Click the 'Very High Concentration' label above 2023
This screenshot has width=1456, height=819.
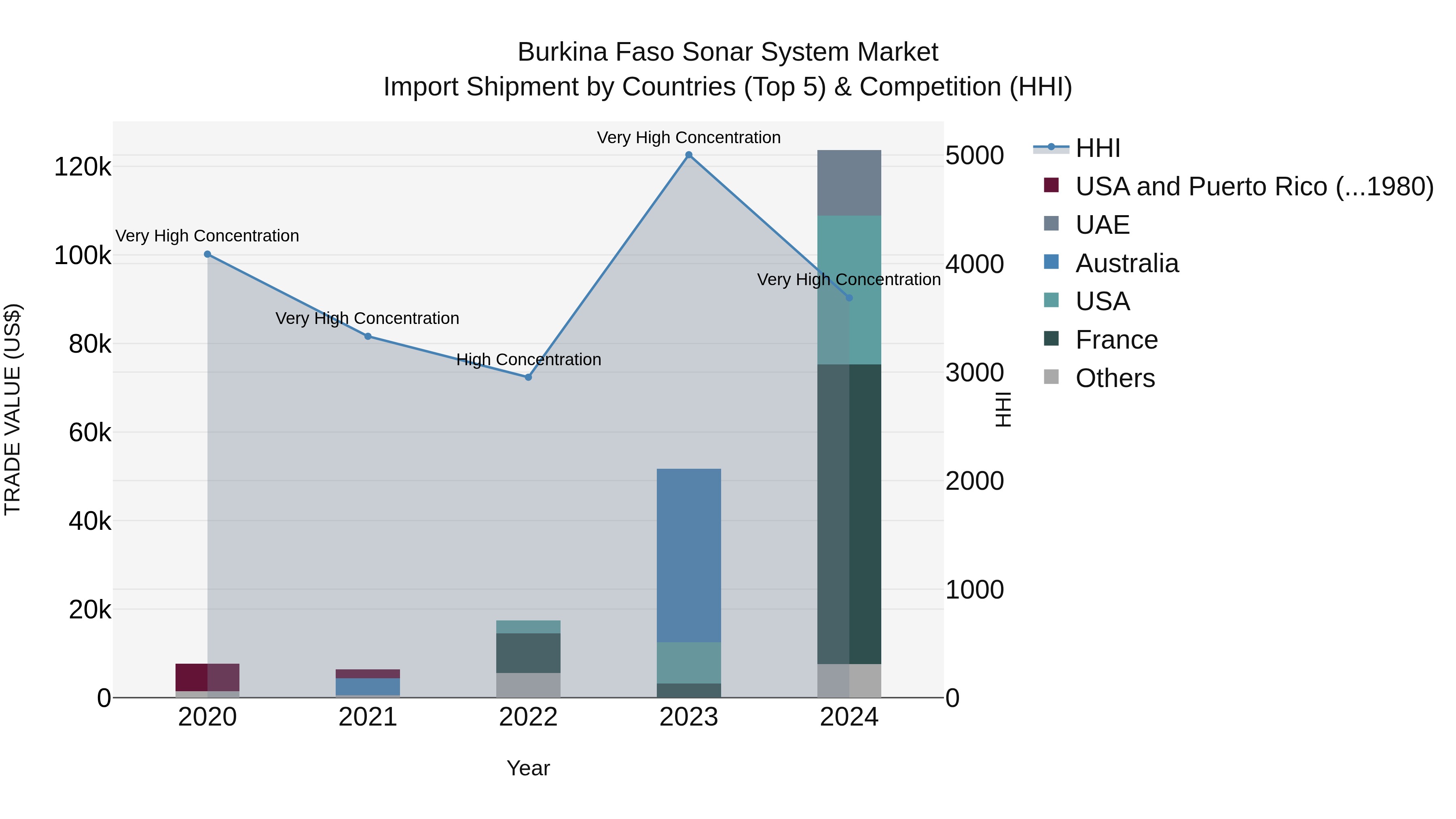pyautogui.click(x=689, y=138)
